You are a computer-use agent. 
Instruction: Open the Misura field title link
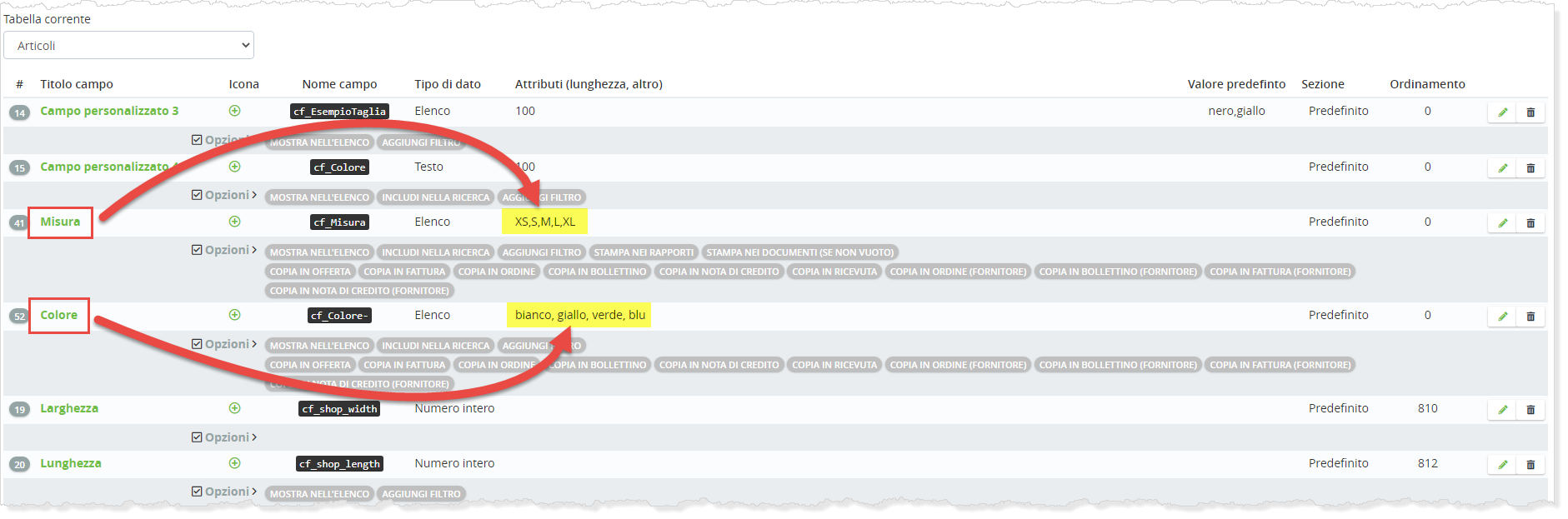click(x=60, y=222)
